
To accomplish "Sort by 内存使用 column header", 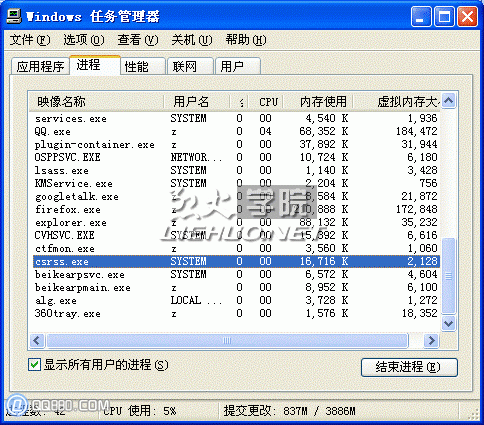I will (318, 102).
